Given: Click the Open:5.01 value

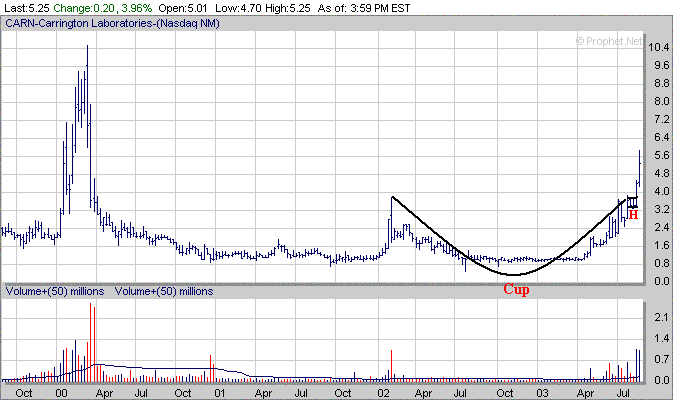Looking at the screenshot, I should click(183, 8).
